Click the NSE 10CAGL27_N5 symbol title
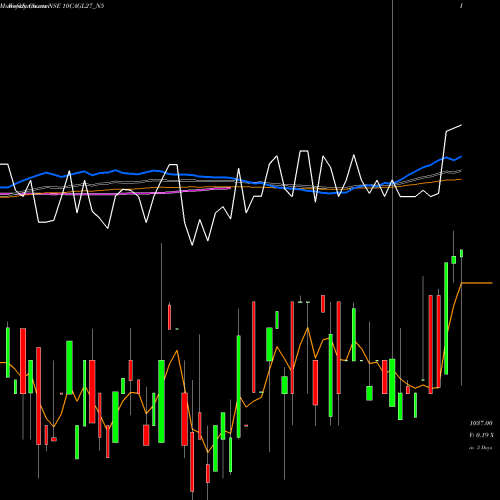The width and height of the screenshot is (500, 500). coord(78,6)
